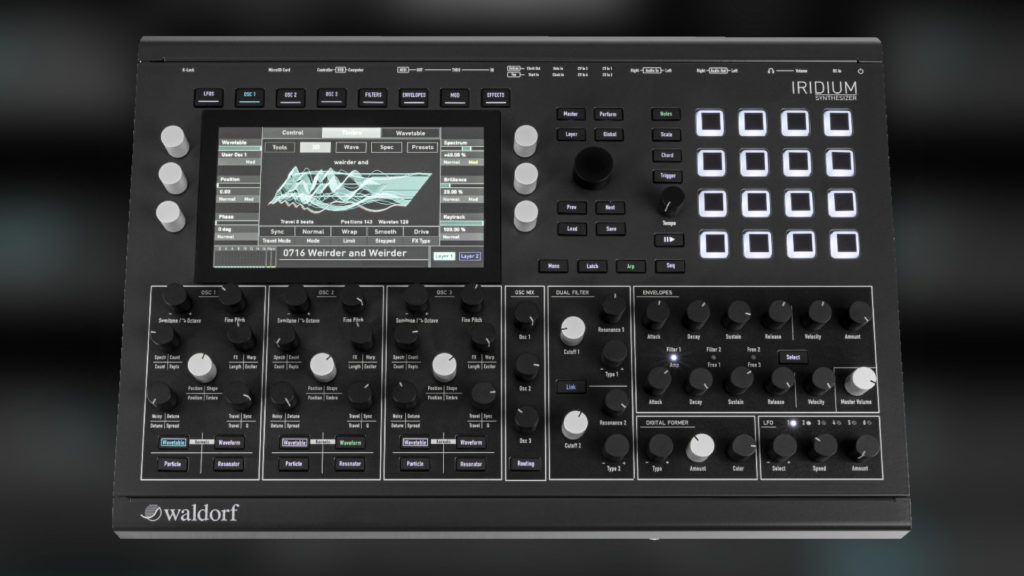Switch to the Wavetable tab on screen

click(x=411, y=133)
